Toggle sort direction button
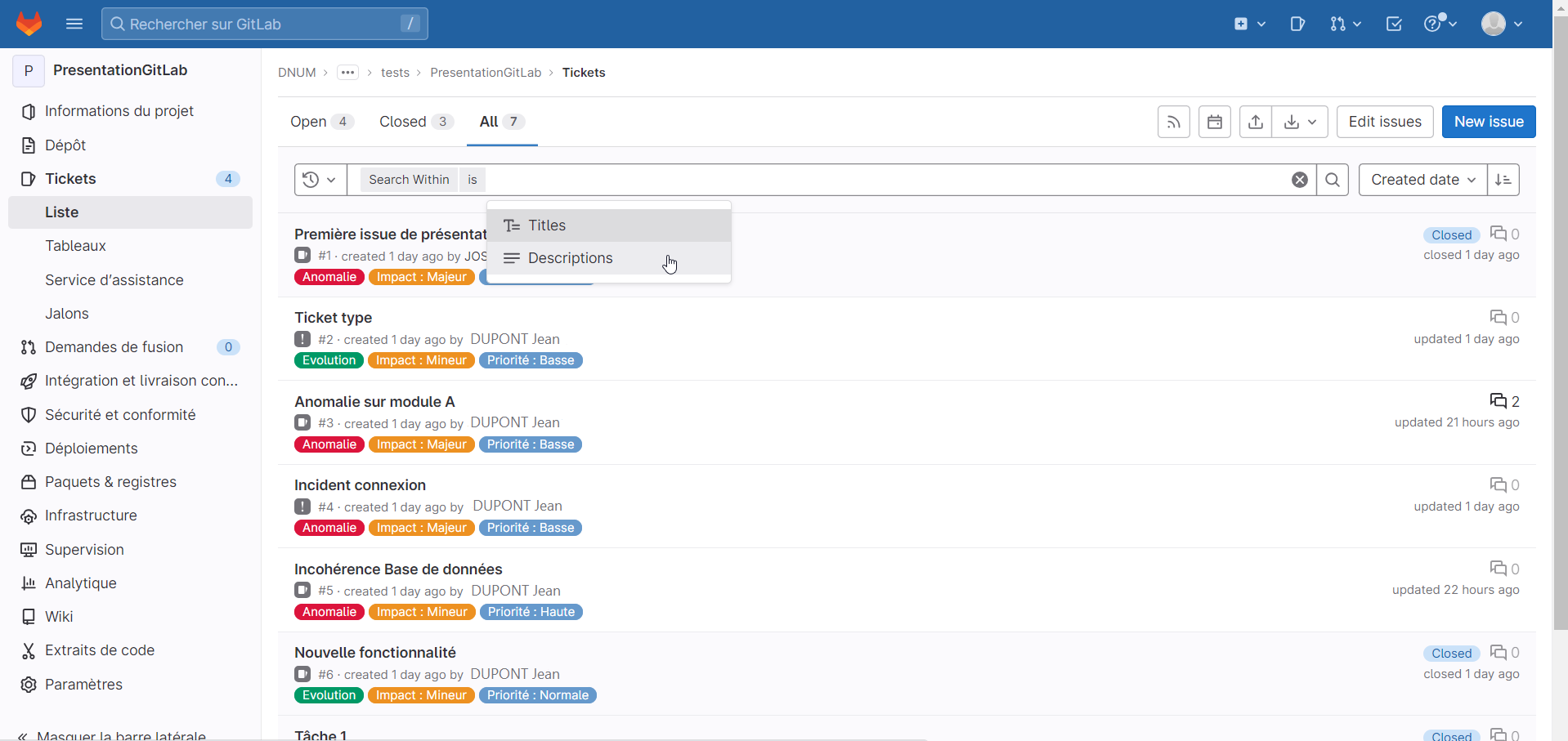The height and width of the screenshot is (741, 1568). [x=1503, y=180]
